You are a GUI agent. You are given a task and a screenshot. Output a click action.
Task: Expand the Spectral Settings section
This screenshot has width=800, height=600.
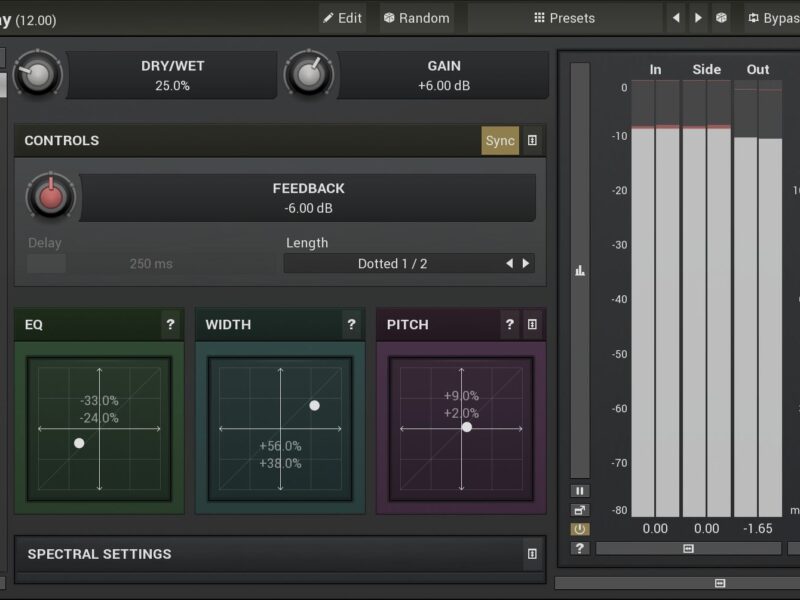pos(532,554)
